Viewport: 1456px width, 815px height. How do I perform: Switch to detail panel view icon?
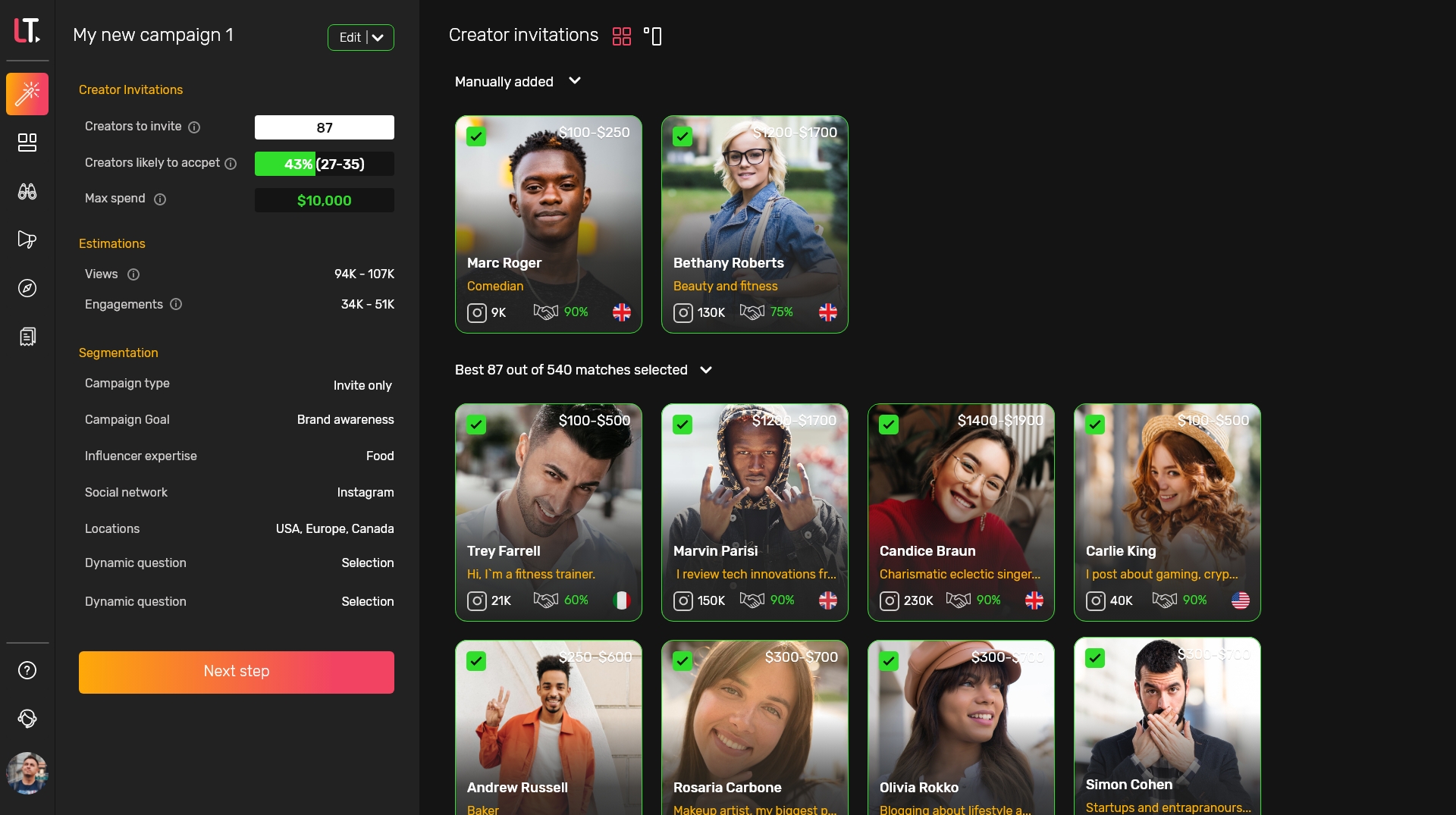pos(653,36)
